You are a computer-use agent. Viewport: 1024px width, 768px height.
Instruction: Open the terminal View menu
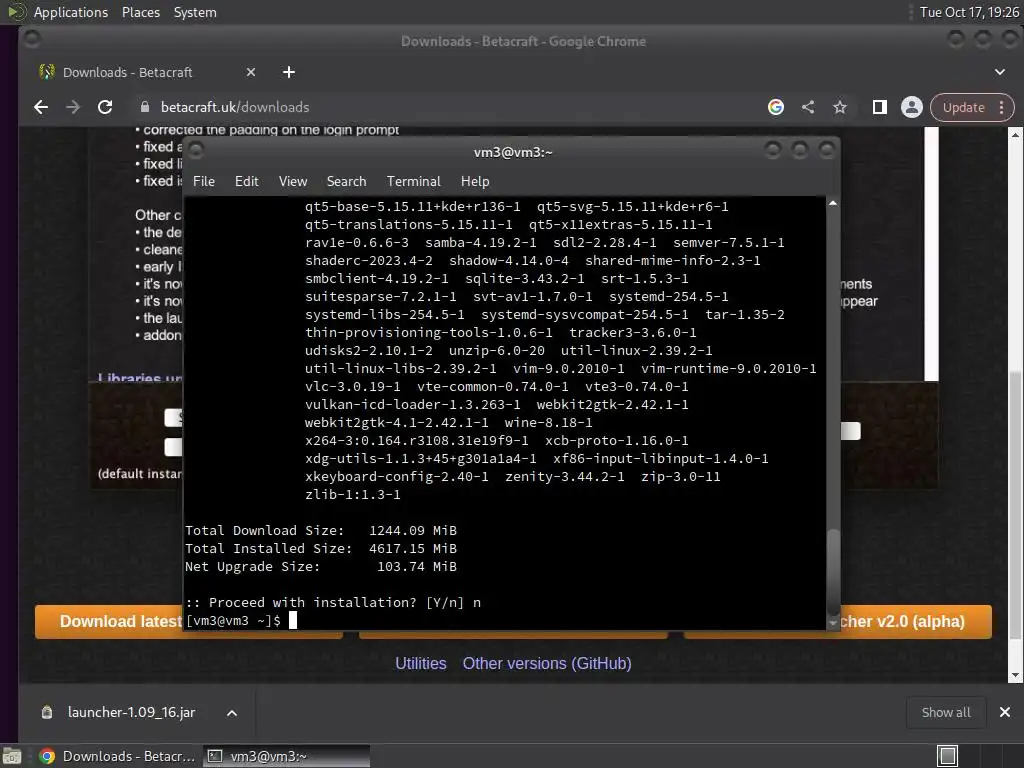point(293,182)
